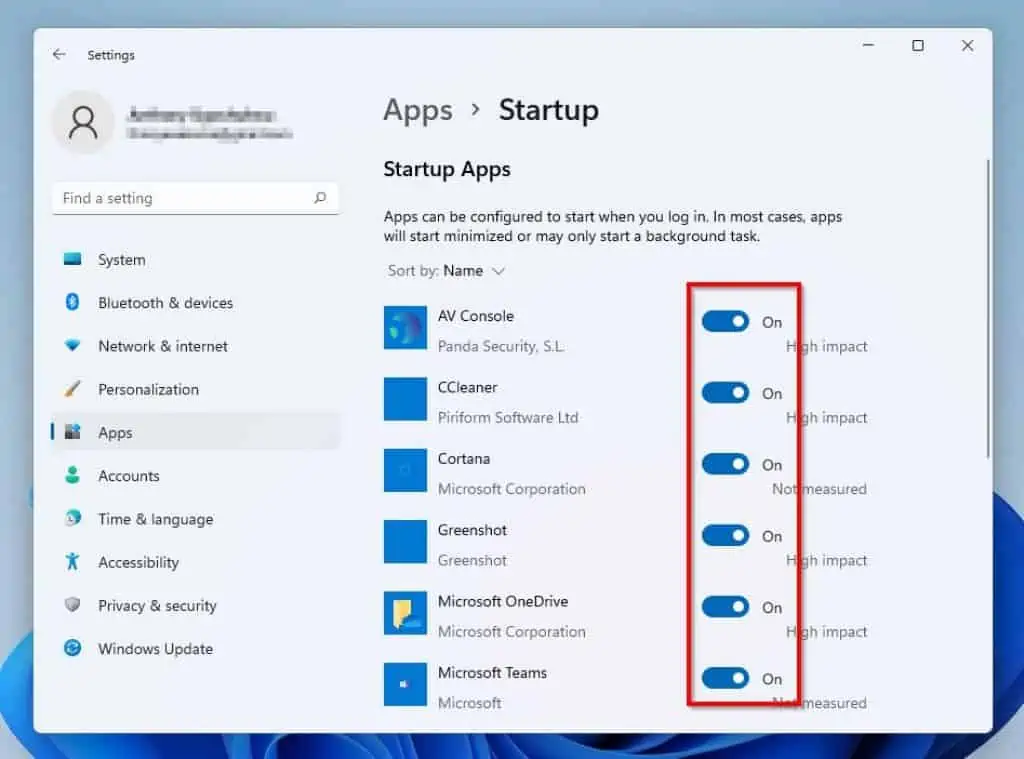Select Privacy & security

click(x=157, y=605)
